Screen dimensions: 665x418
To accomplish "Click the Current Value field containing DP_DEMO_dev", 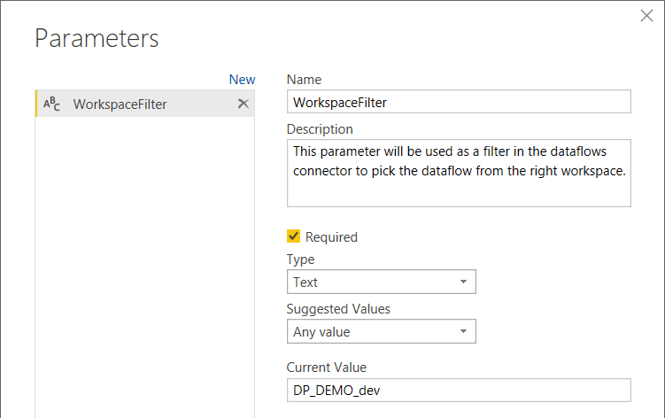I will [459, 390].
